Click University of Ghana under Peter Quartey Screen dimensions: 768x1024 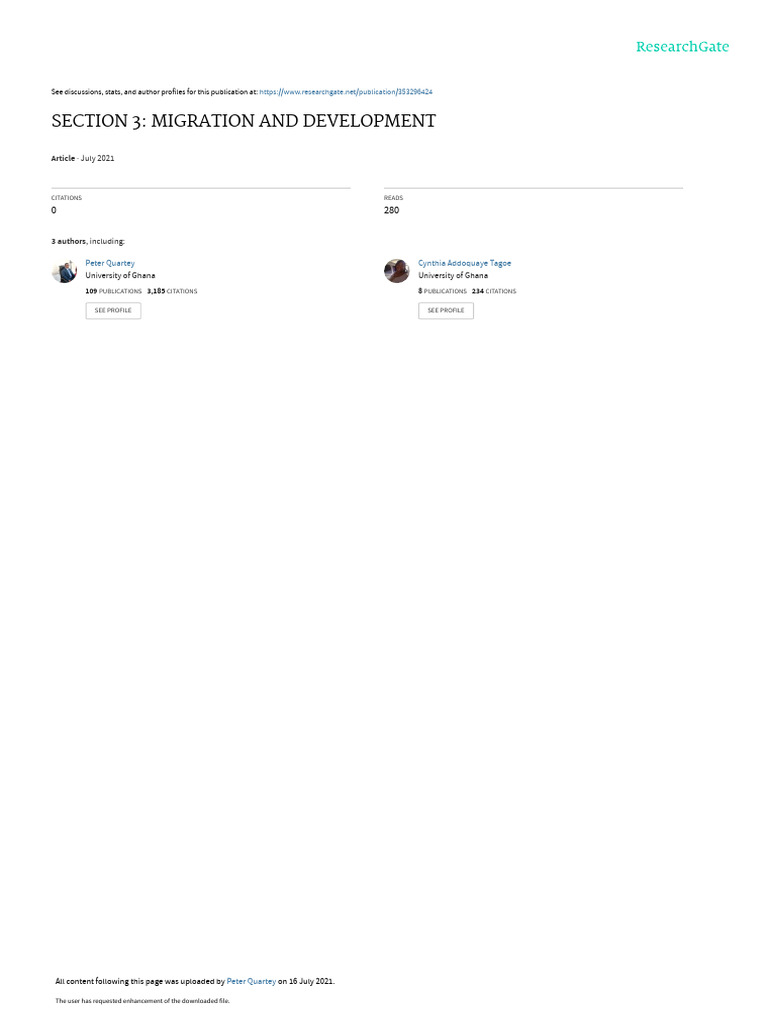pyautogui.click(x=120, y=276)
